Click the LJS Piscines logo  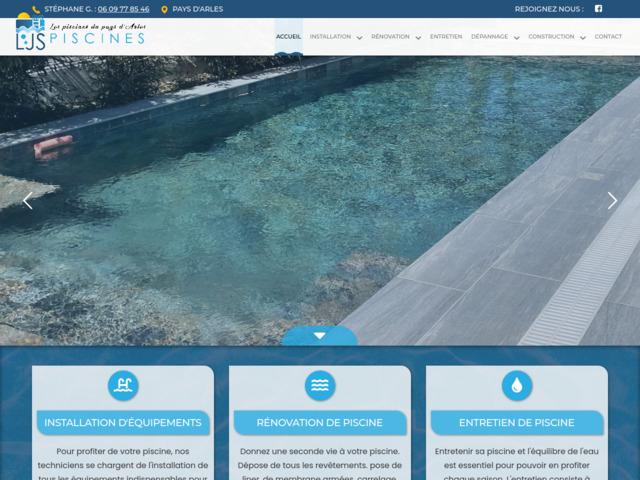[x=80, y=34]
